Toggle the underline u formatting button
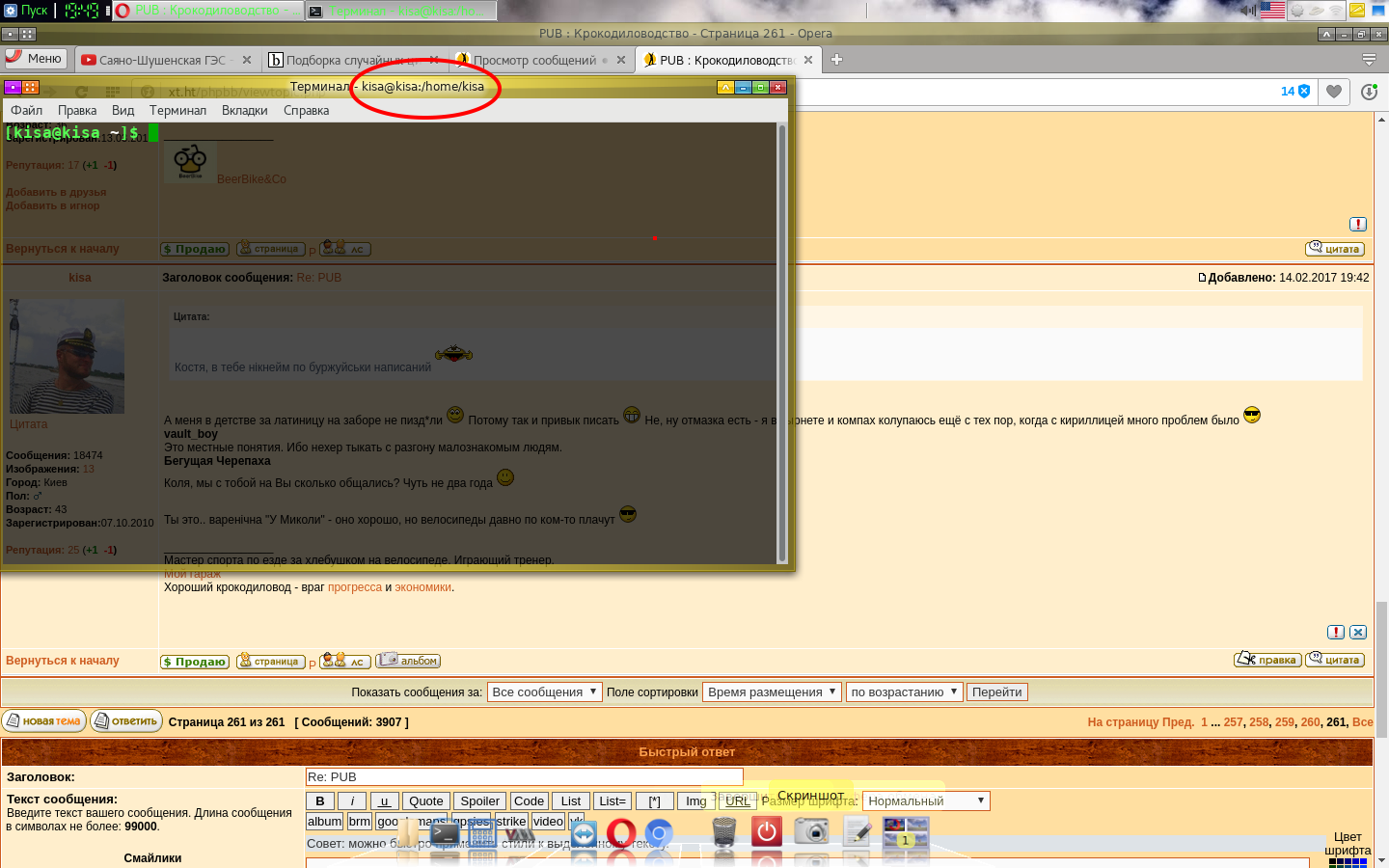 coord(384,800)
